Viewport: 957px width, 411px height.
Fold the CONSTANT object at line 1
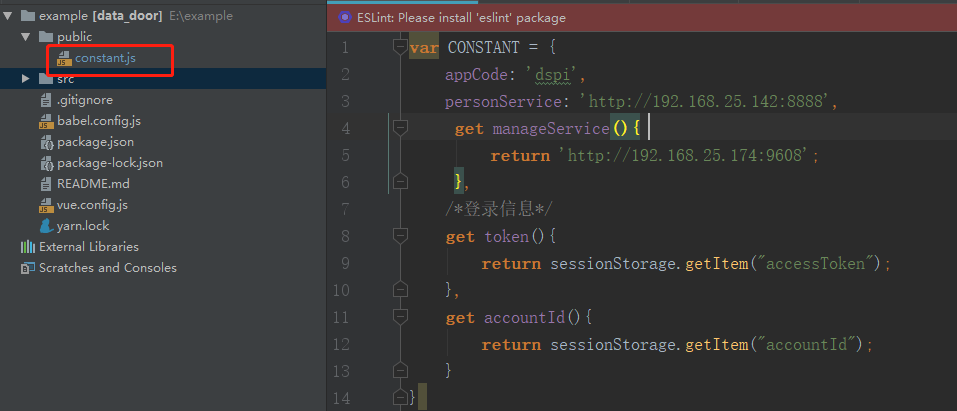400,47
